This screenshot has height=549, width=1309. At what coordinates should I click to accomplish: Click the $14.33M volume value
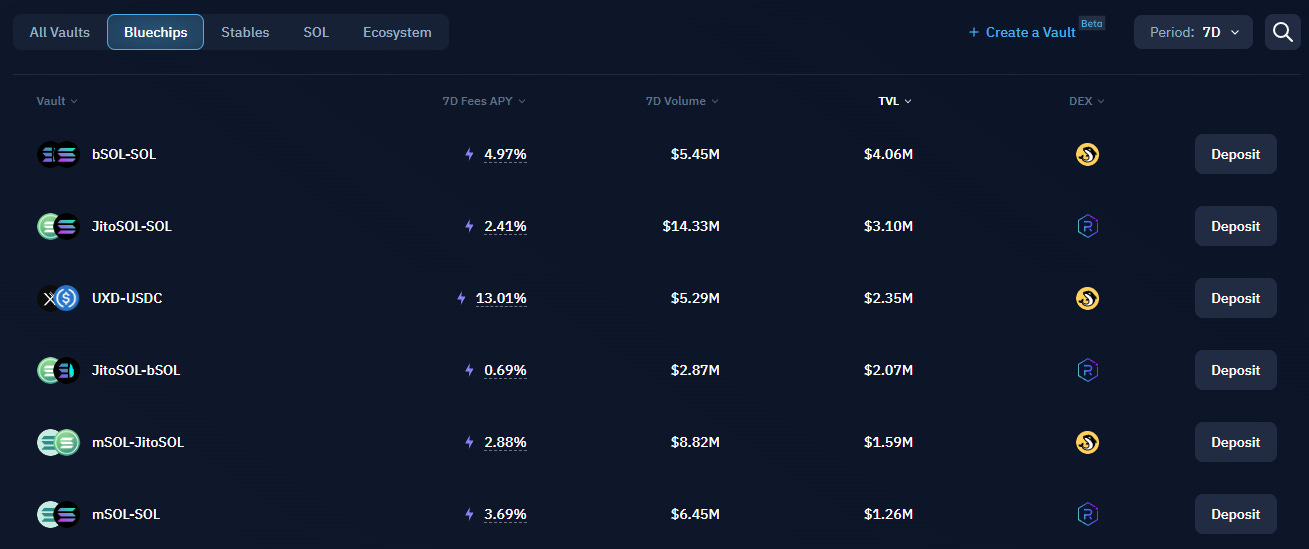[691, 227]
